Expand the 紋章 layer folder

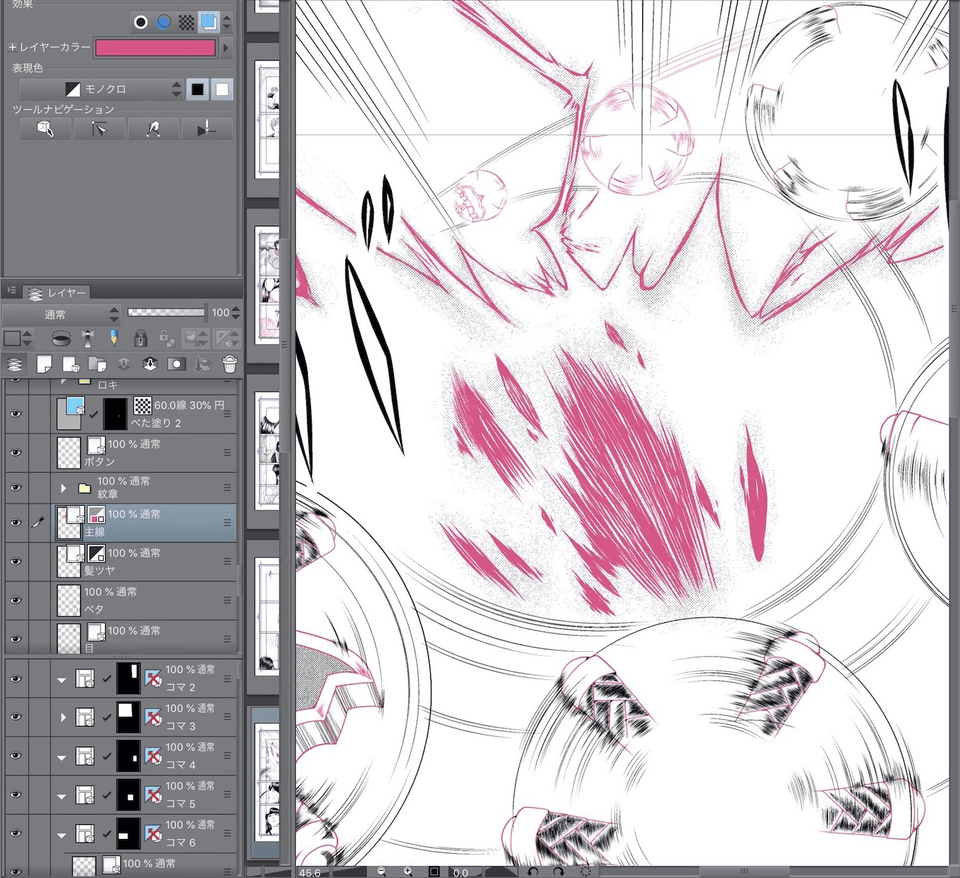tap(64, 488)
